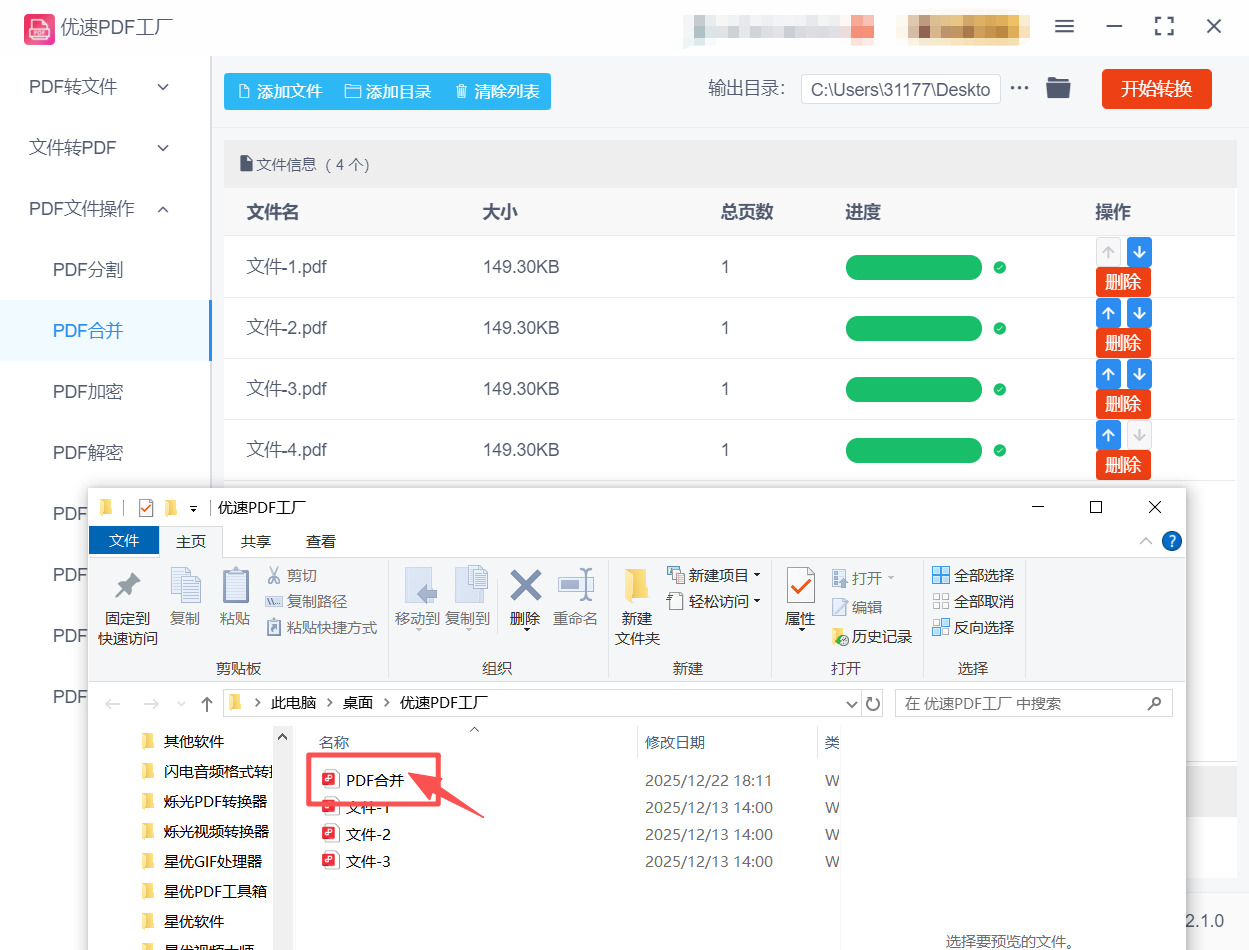This screenshot has height=950, width=1249.
Task: Select the 文件-2 file in Explorer
Action: point(367,834)
